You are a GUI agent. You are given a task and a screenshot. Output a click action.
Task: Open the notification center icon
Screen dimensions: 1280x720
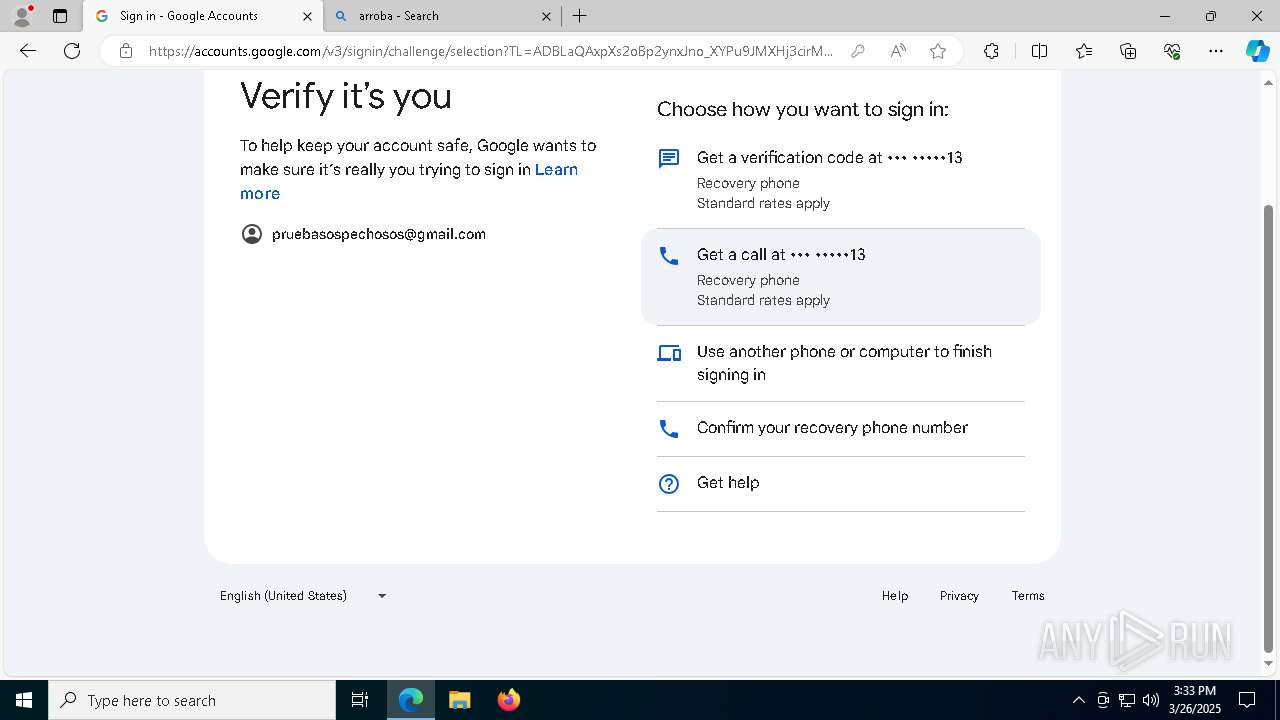(x=1247, y=700)
